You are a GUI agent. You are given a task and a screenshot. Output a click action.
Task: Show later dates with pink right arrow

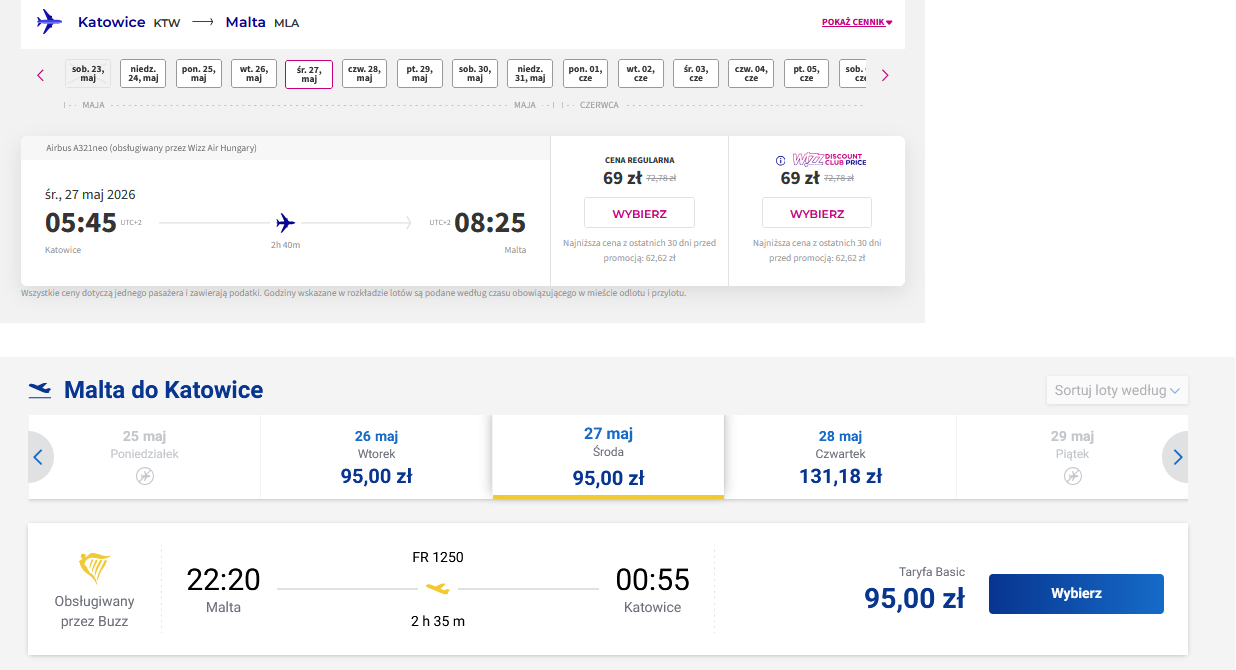tap(885, 75)
